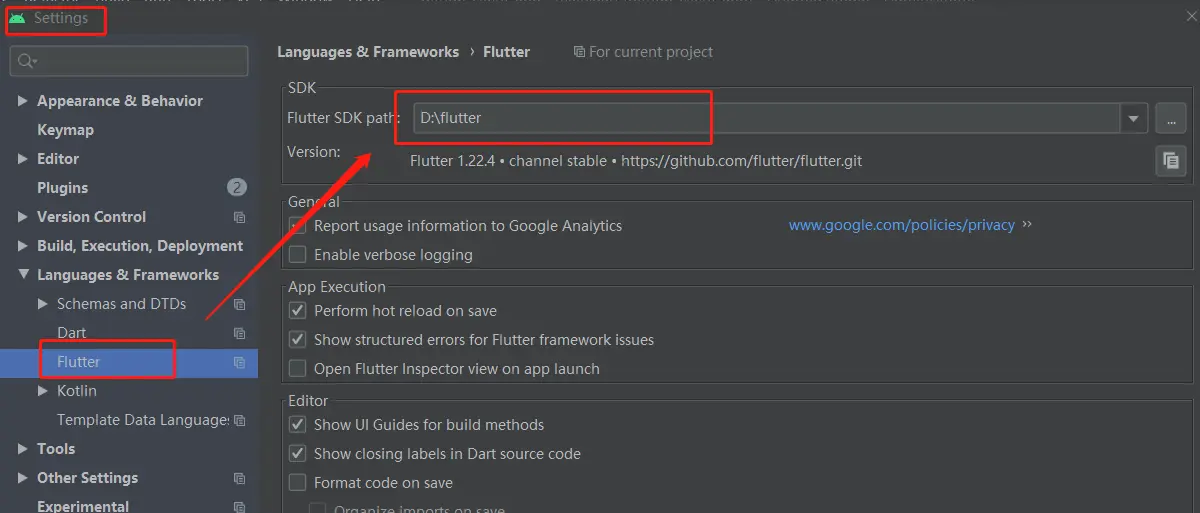Select Flutter in settings tree
The image size is (1200, 513).
coord(78,362)
